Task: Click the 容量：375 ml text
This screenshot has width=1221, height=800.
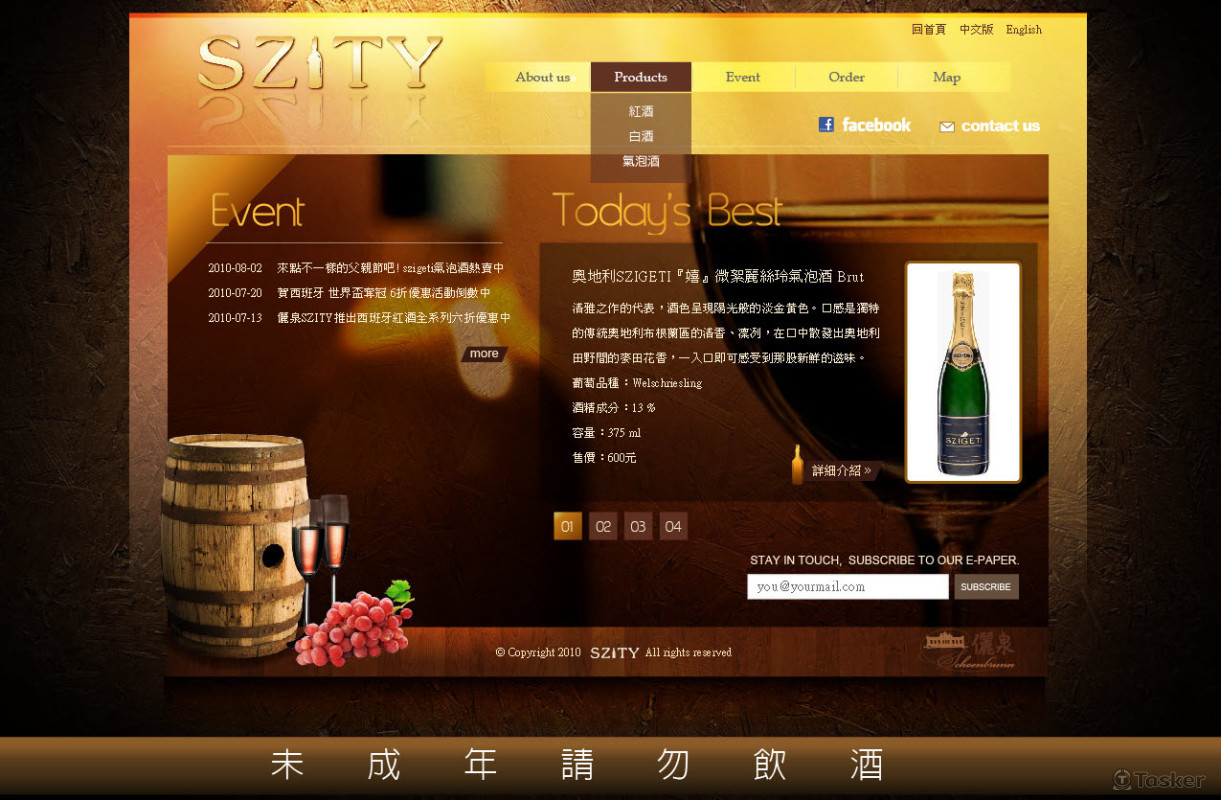Action: click(x=606, y=433)
